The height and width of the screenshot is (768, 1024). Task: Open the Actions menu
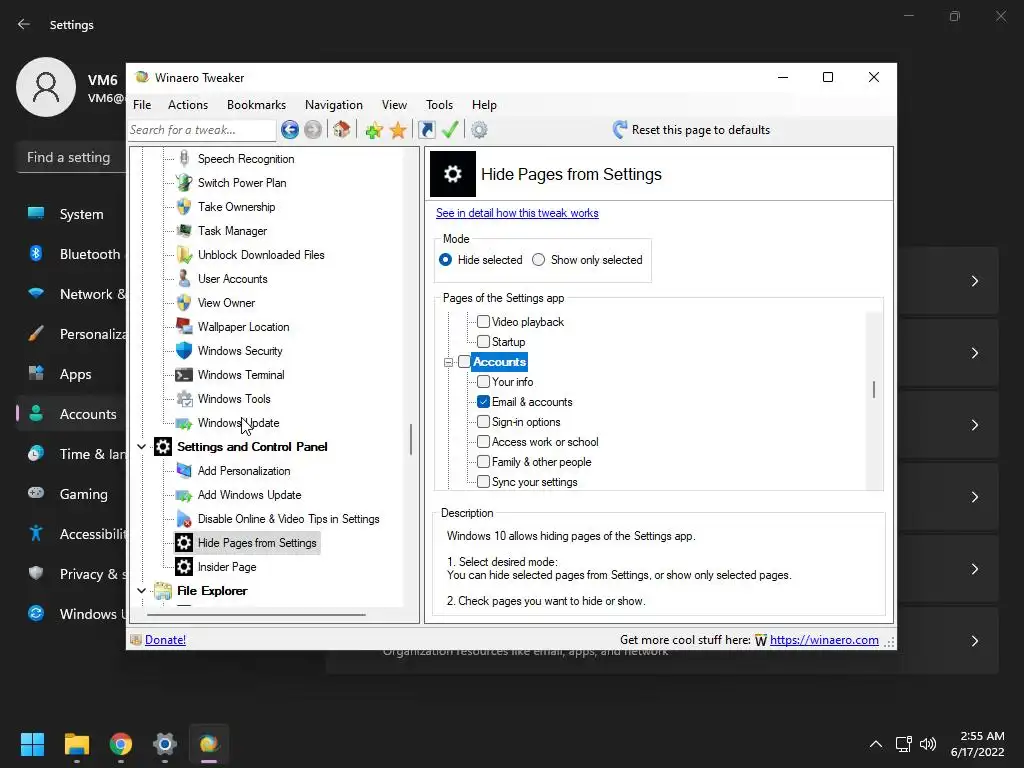[187, 104]
